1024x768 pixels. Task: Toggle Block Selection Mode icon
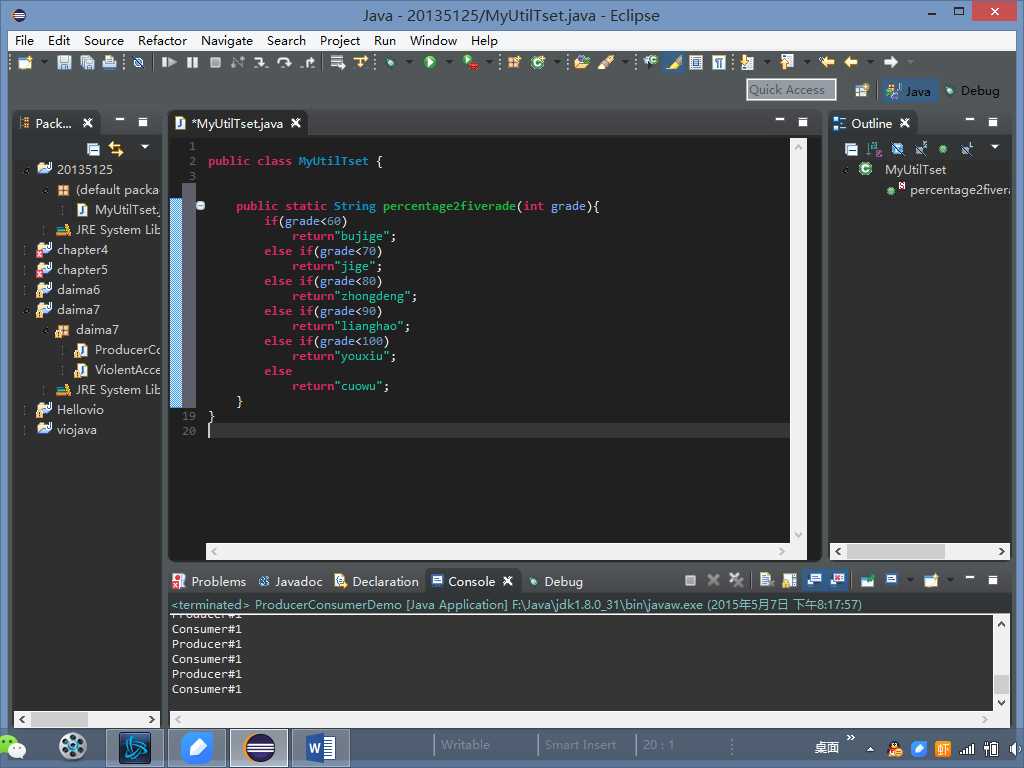[696, 63]
